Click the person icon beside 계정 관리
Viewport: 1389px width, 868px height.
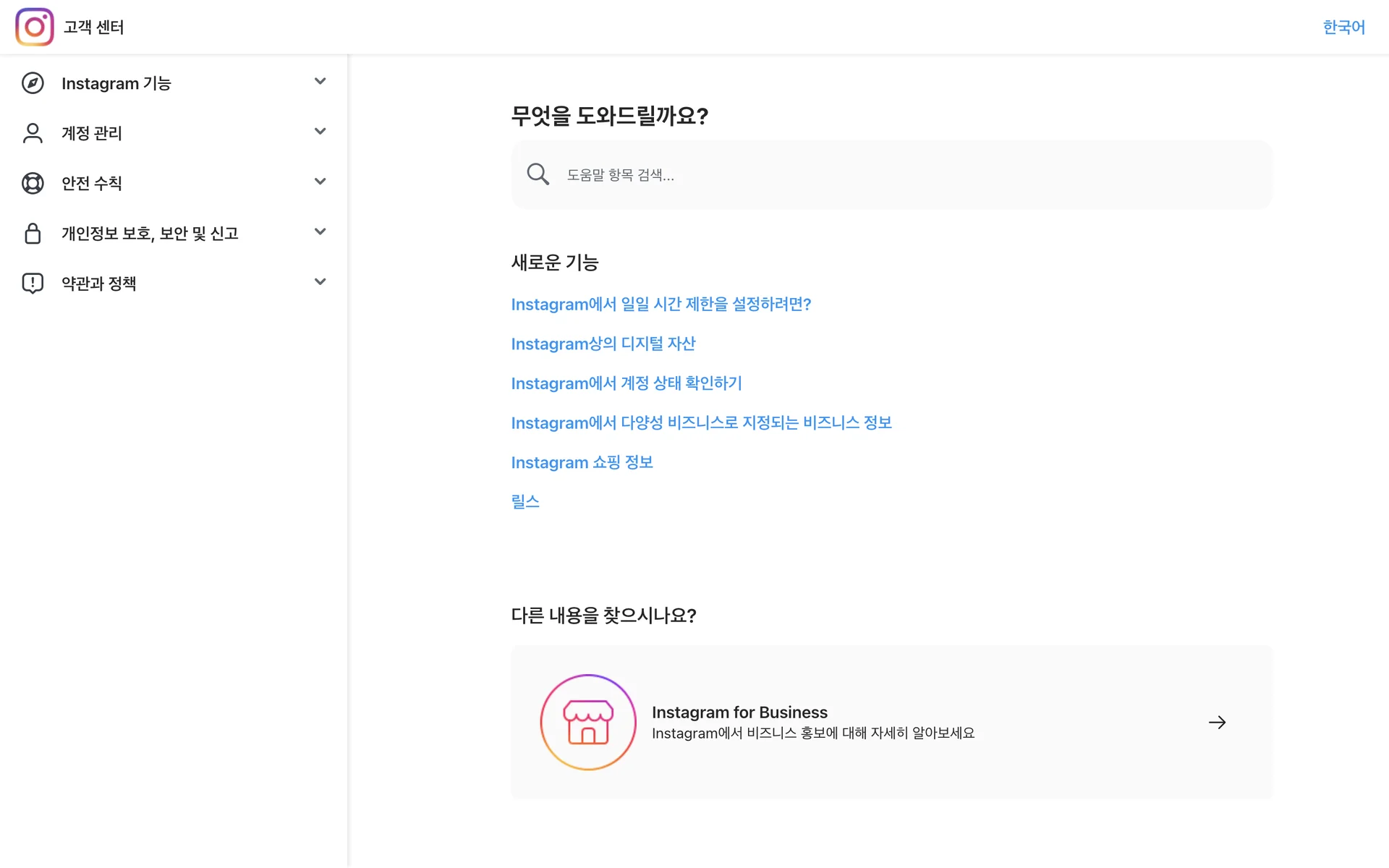coord(33,133)
